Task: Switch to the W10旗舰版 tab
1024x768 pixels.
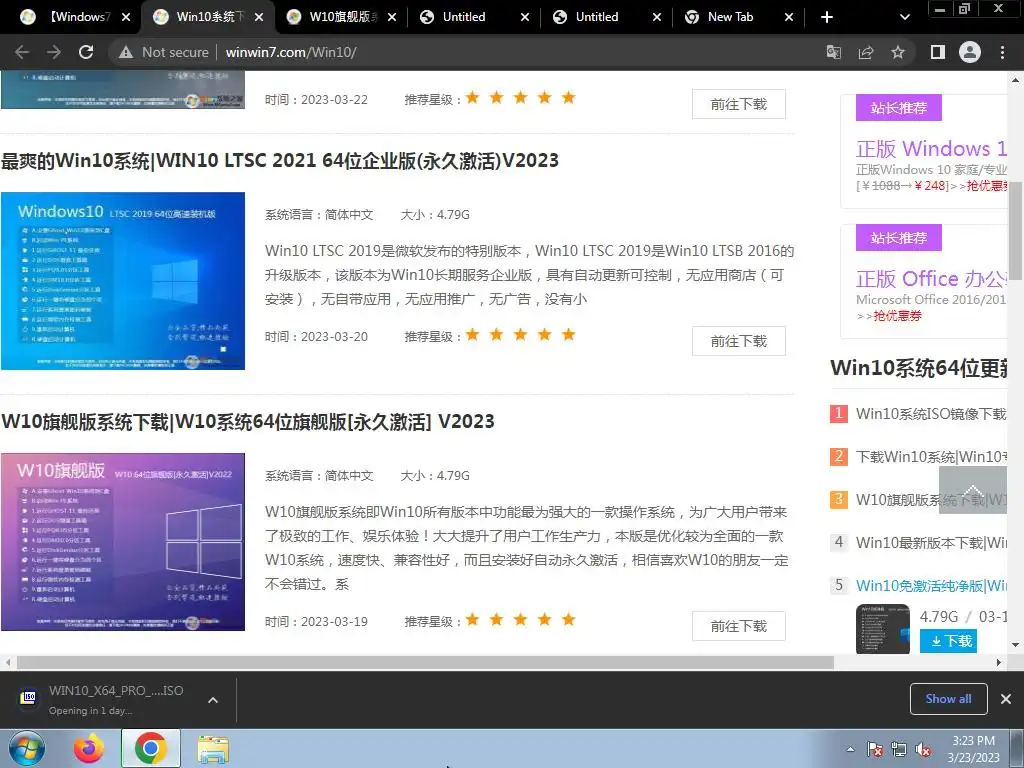Action: [341, 17]
